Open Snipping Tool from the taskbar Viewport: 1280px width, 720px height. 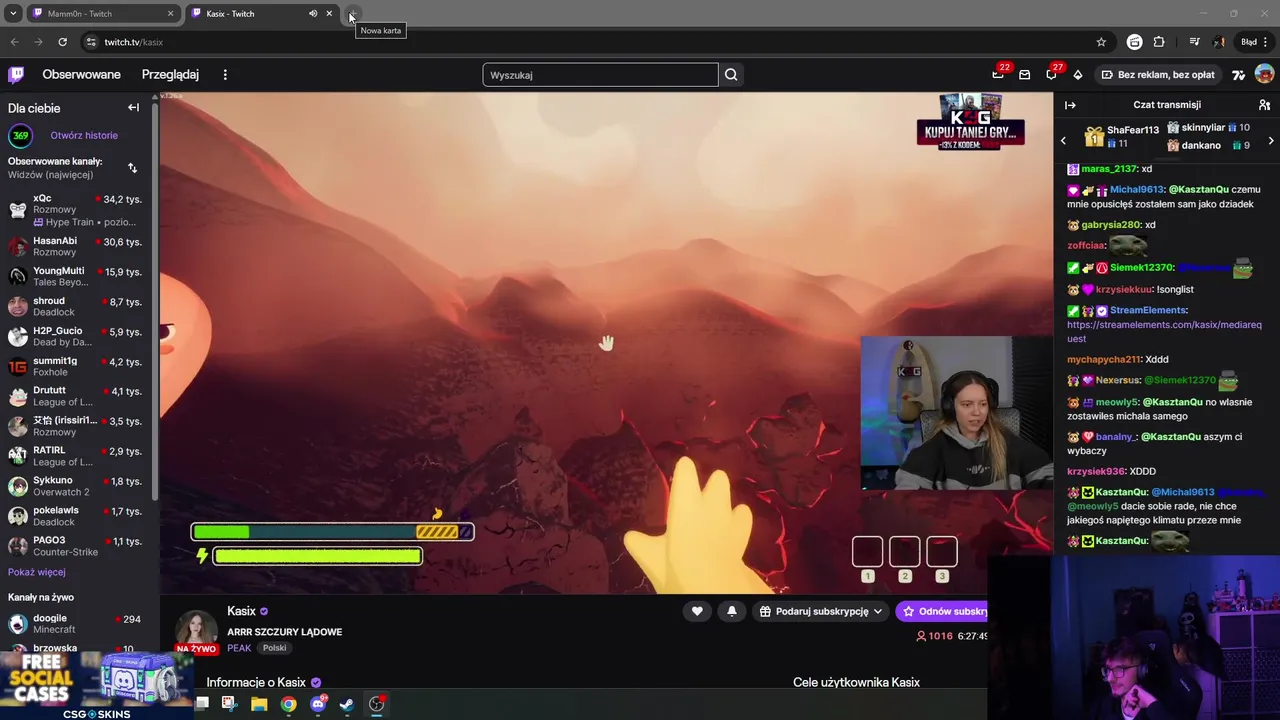[x=229, y=704]
